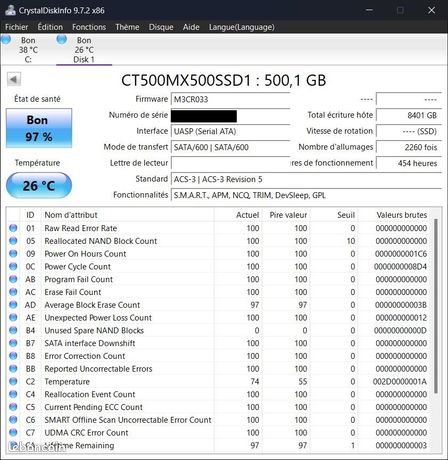Image resolution: width=448 pixels, height=460 pixels.
Task: Click the blue status dot for Raw Read Error Rate
Action: [13, 228]
